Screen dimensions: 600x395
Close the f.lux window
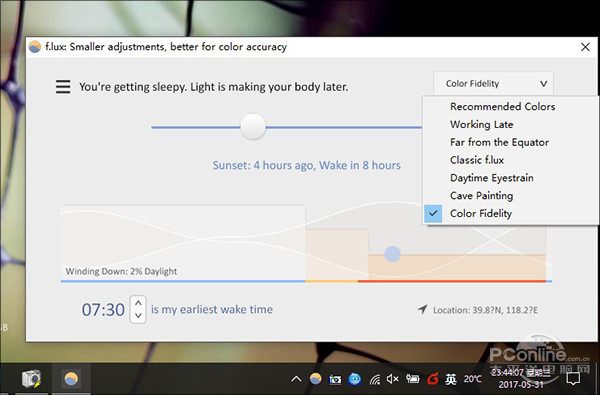click(x=585, y=47)
